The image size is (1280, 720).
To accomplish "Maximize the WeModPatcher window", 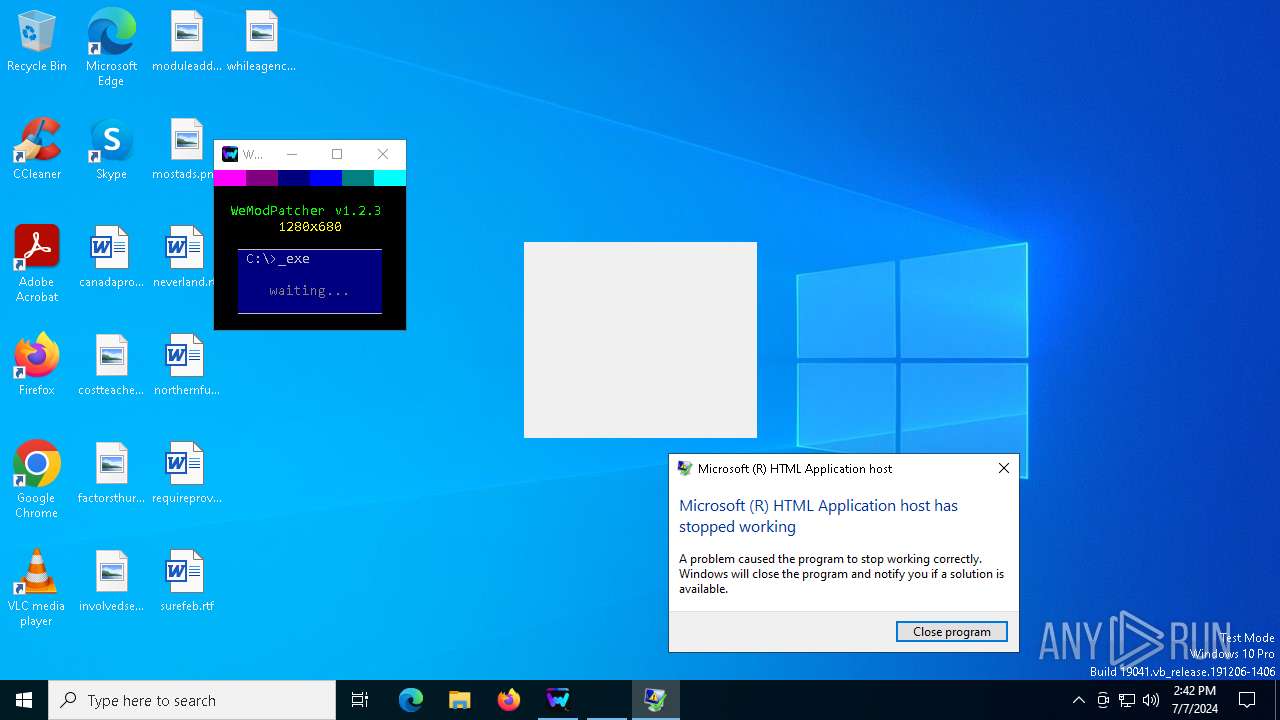I will [337, 154].
